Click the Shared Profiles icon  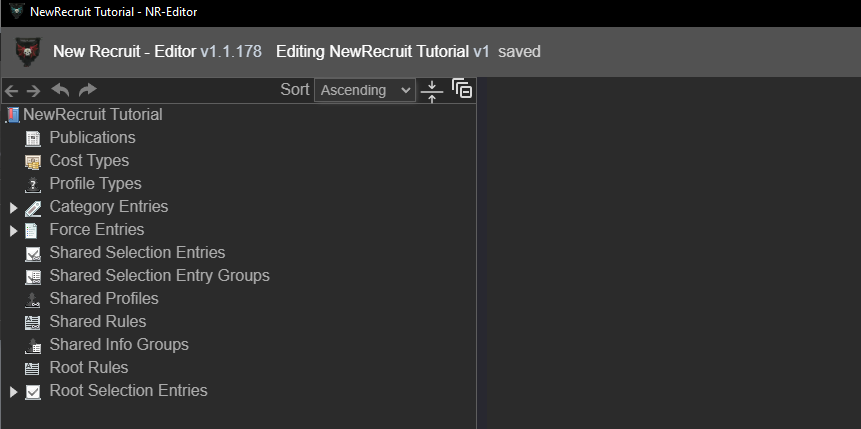click(33, 300)
